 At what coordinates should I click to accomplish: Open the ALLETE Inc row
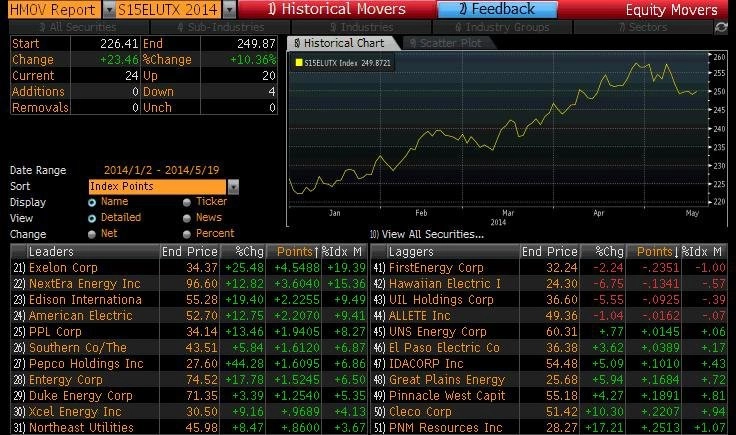click(x=549, y=315)
